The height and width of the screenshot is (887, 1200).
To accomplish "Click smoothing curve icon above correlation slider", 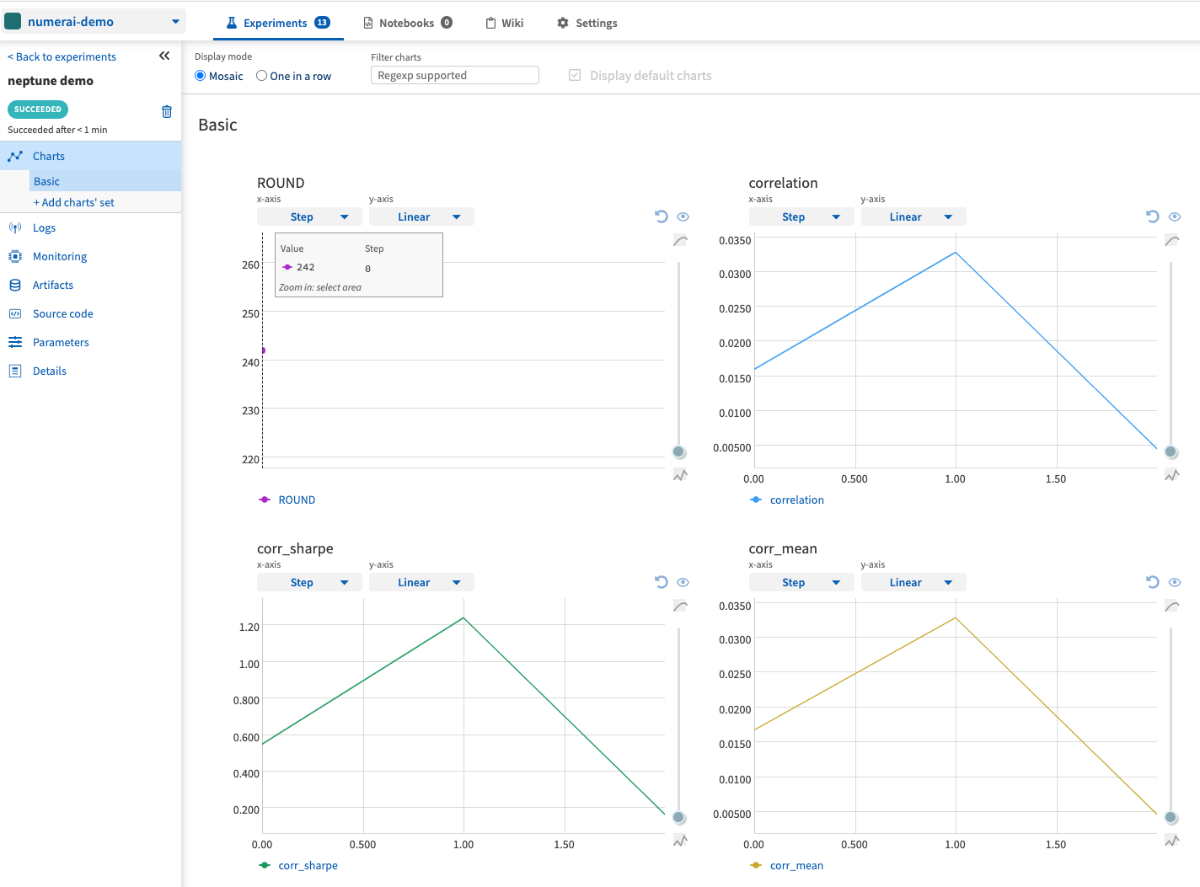I will (1172, 241).
